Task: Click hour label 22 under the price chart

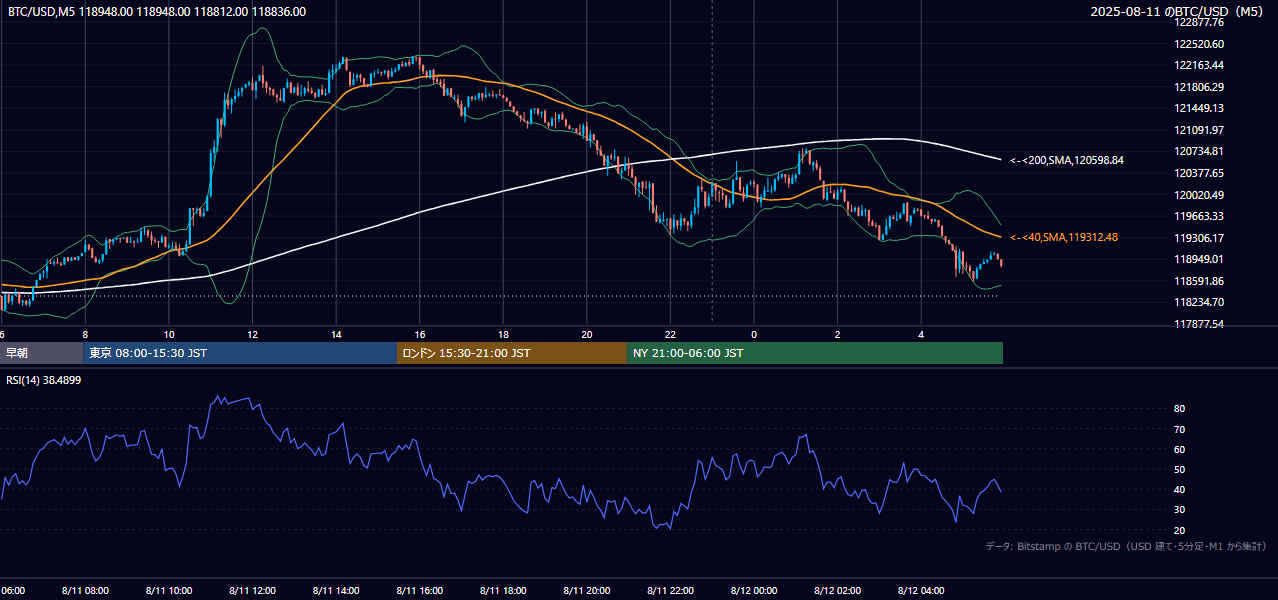Action: click(x=671, y=334)
